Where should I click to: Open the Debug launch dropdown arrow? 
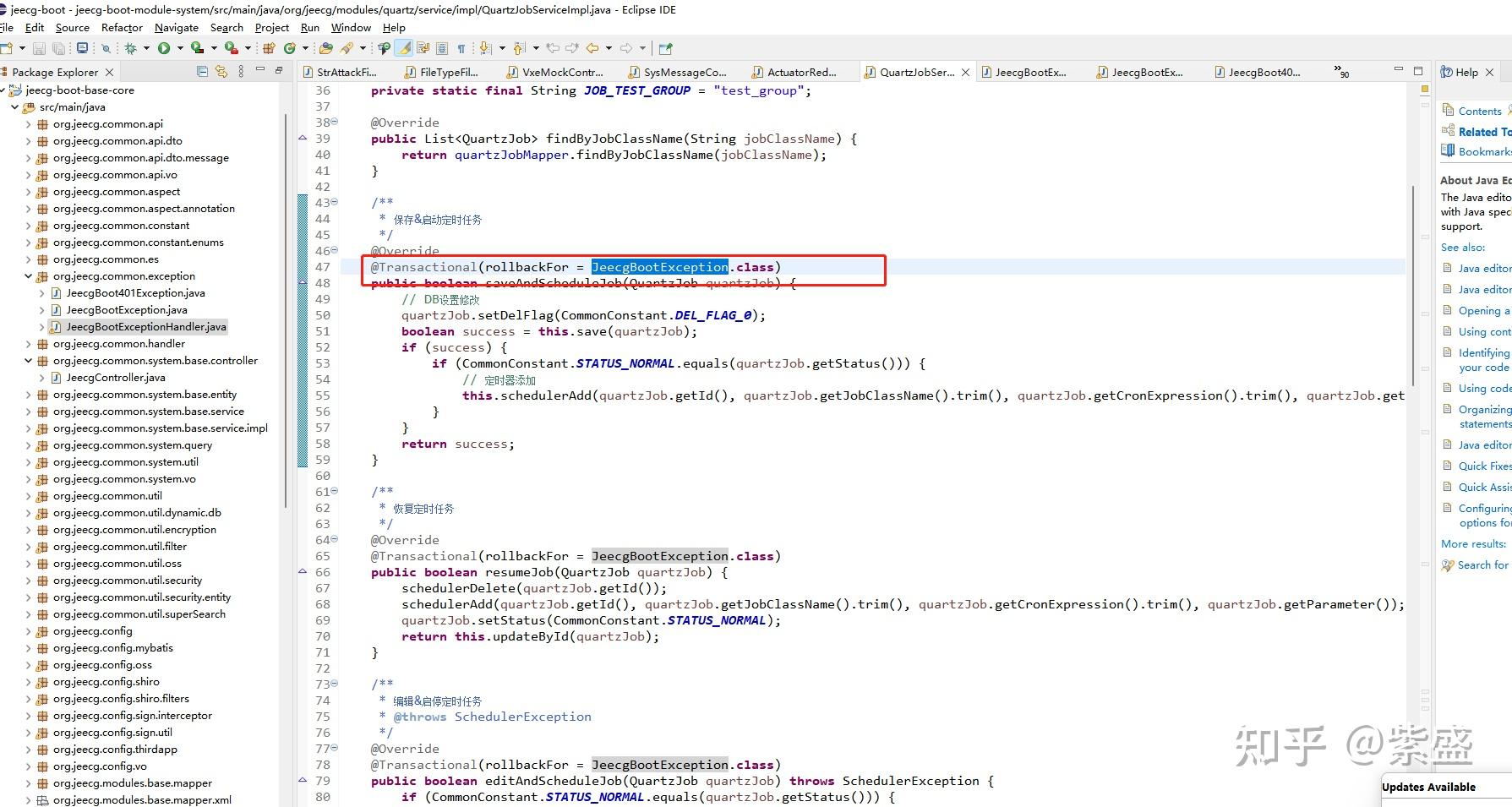146,48
